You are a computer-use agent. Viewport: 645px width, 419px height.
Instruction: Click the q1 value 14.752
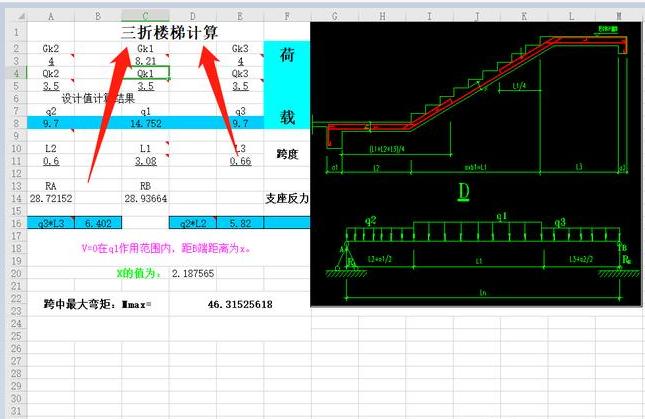(x=145, y=123)
